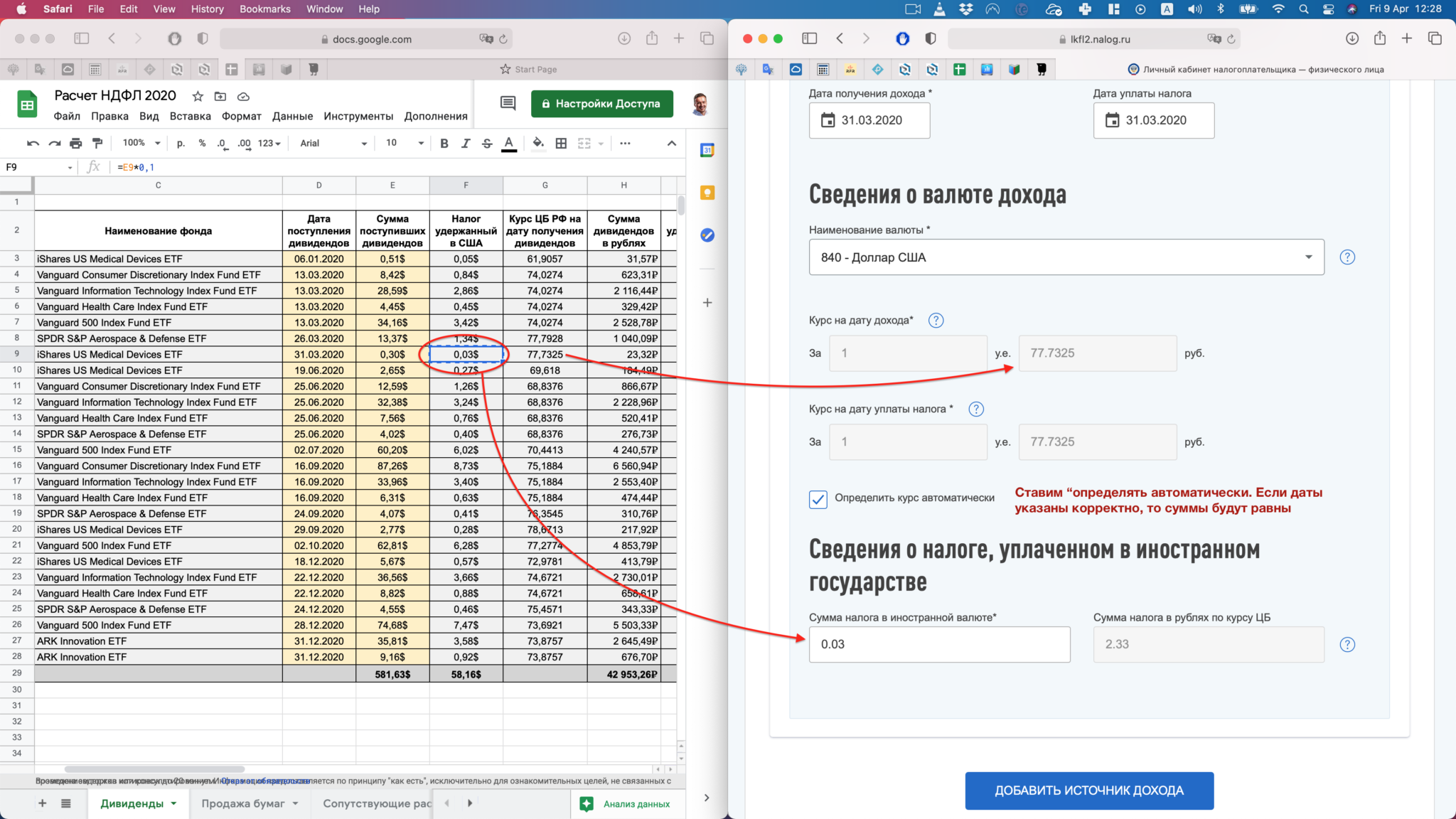Open the comments history icon

coord(508,103)
